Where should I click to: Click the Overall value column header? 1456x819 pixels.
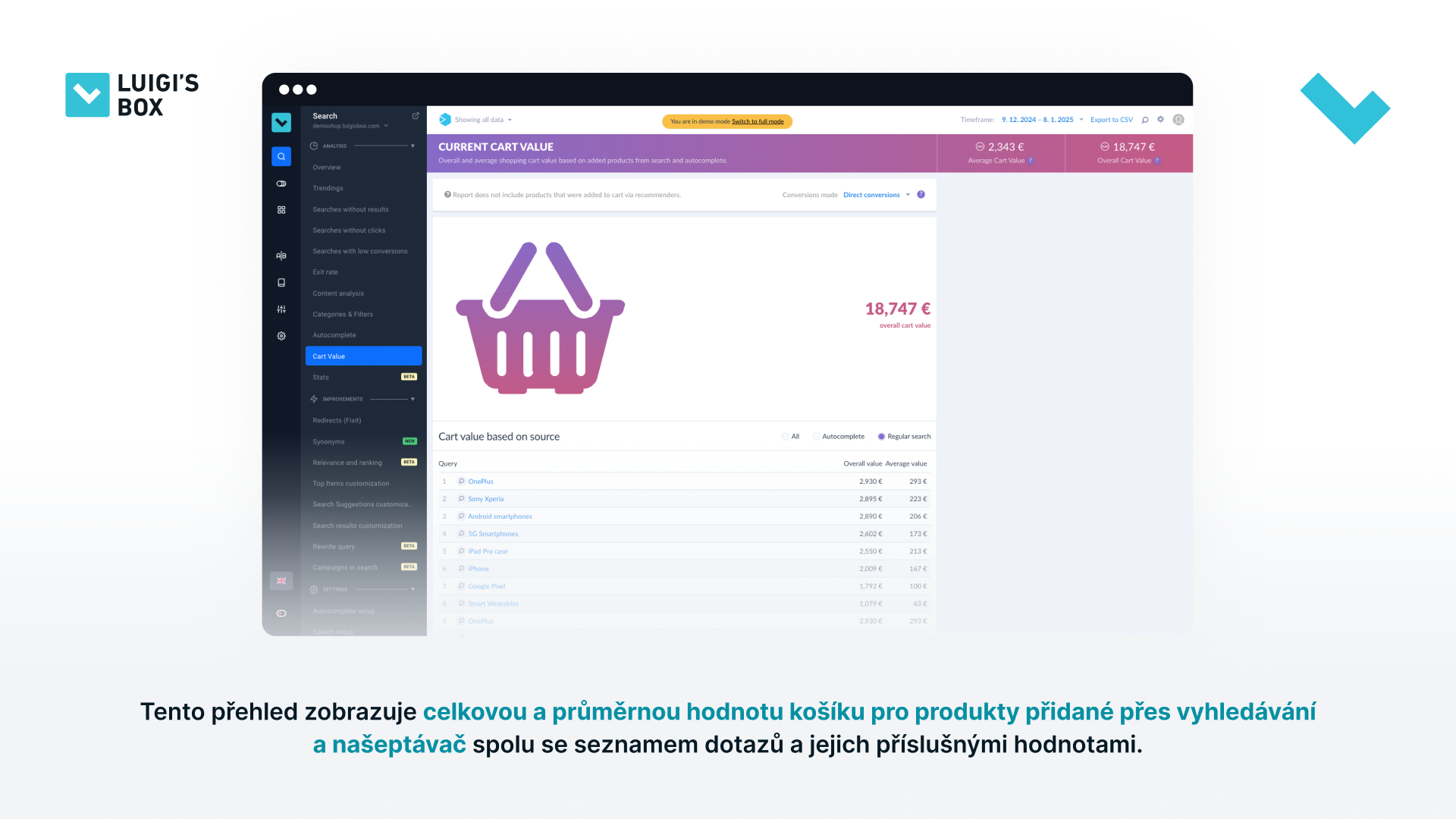pos(863,463)
